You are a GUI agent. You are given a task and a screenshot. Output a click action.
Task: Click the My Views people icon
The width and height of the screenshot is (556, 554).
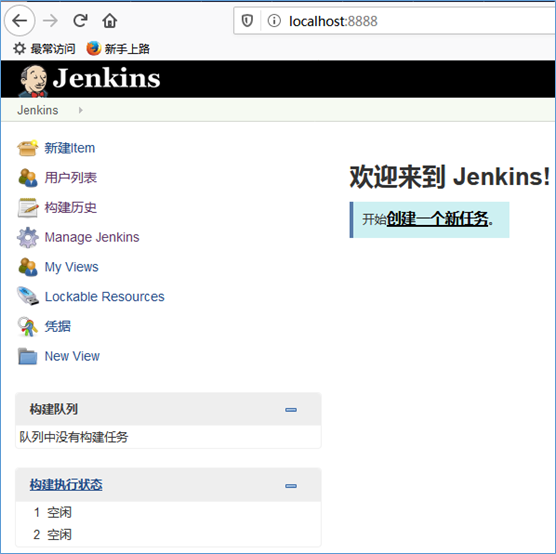27,267
